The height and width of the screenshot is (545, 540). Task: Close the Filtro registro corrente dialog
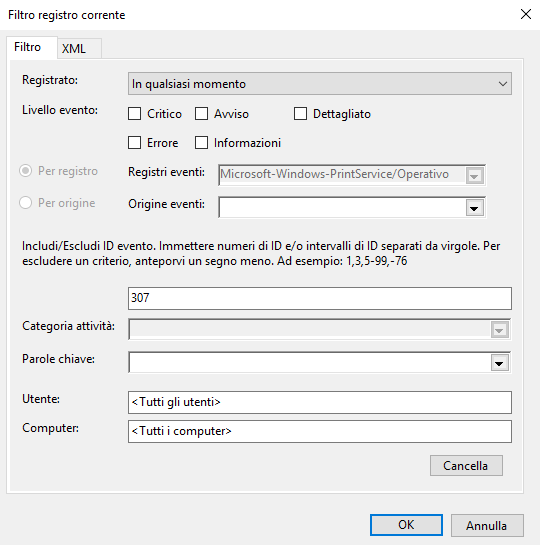(x=526, y=14)
